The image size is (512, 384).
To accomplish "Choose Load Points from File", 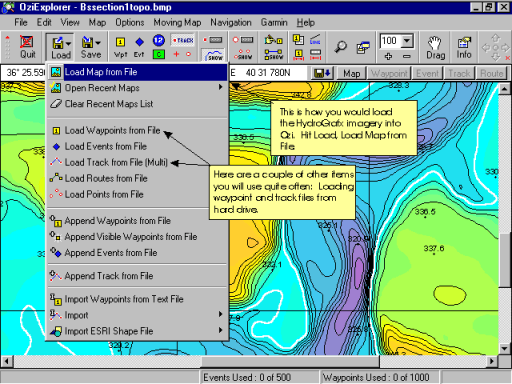I will coord(138,194).
